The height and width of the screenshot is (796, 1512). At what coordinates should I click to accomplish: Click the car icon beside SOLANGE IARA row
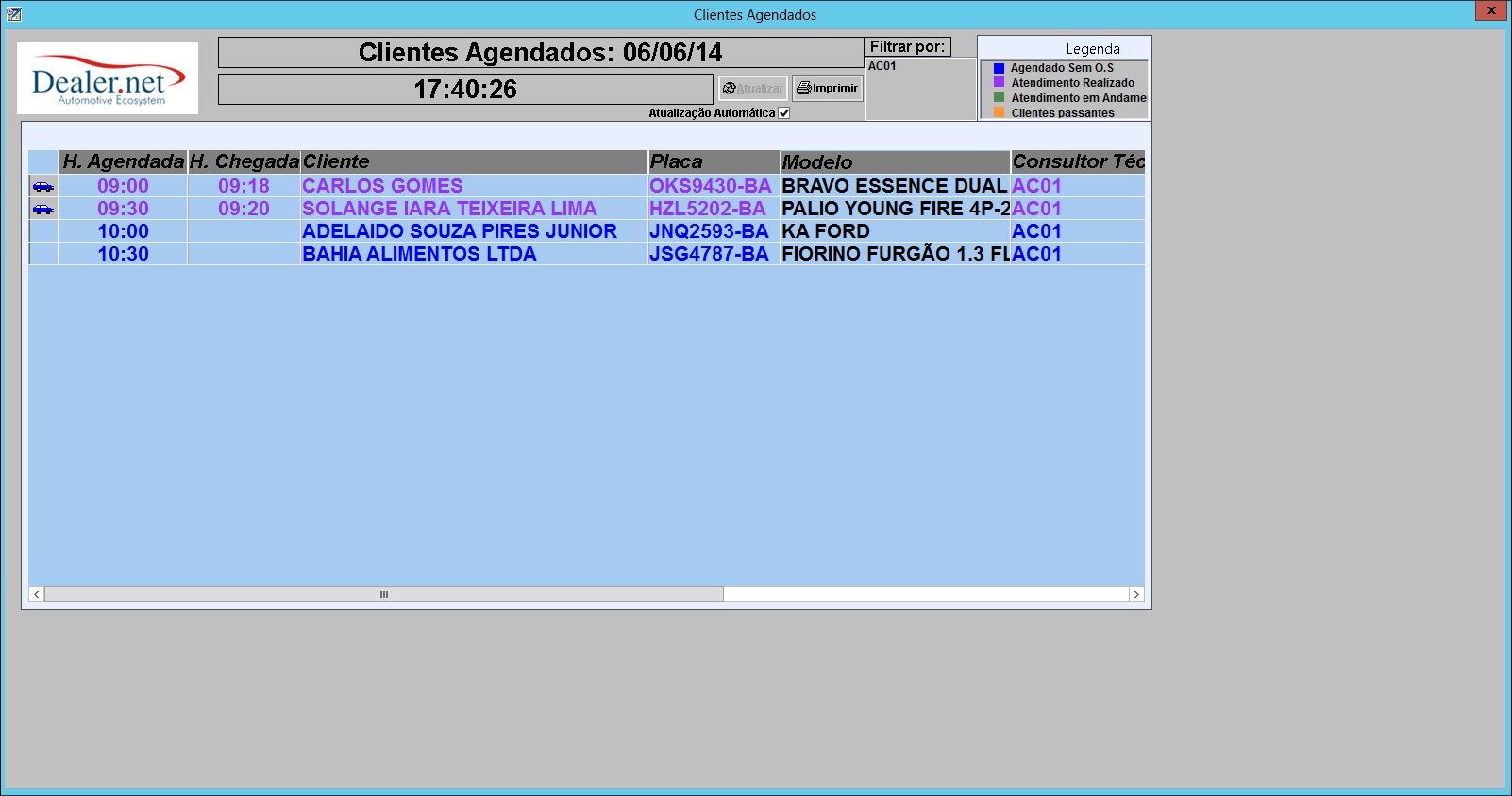[43, 209]
